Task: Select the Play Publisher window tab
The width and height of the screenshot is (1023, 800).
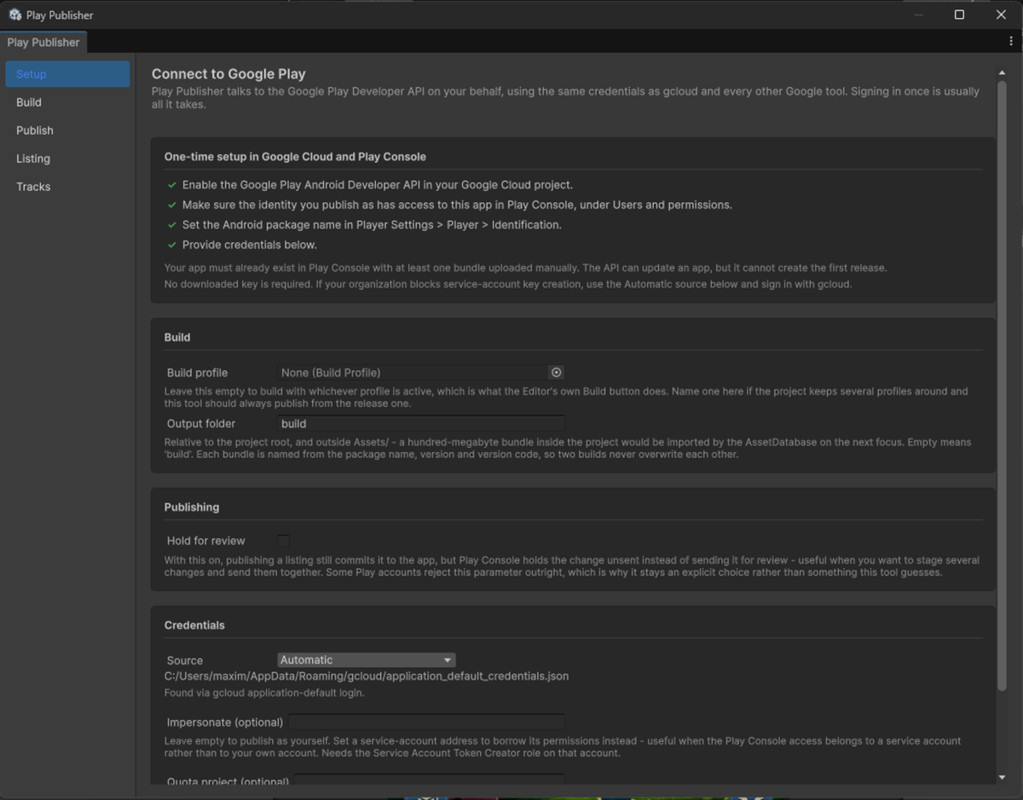Action: tap(43, 42)
